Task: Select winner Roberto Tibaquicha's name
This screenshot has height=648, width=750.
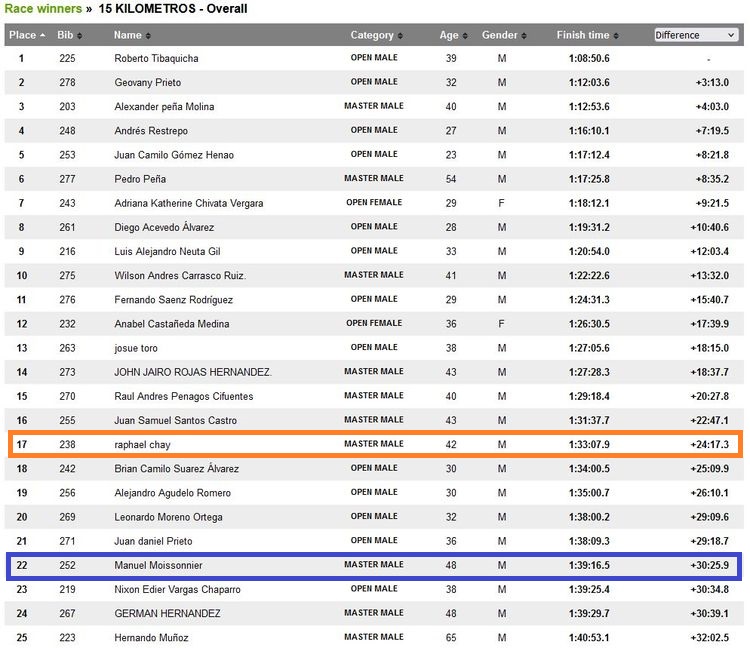Action: click(x=158, y=59)
